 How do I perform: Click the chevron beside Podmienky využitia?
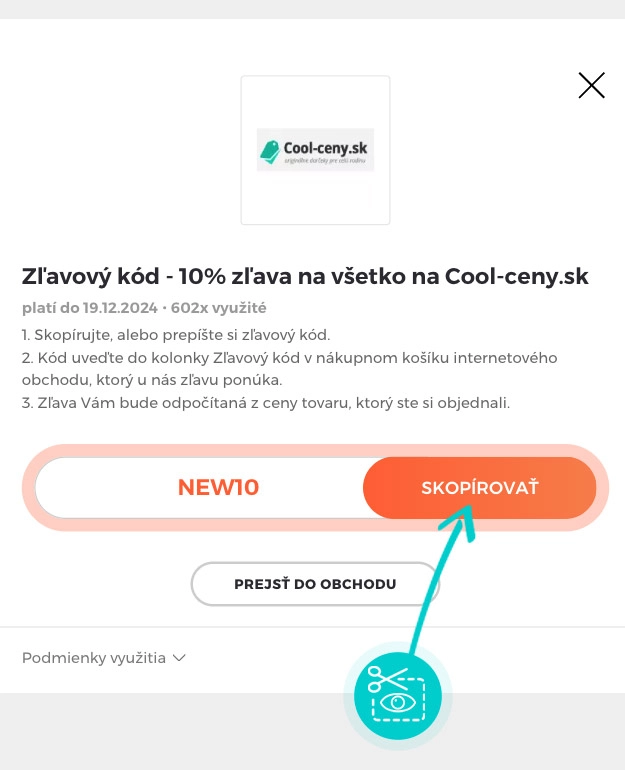(x=180, y=658)
